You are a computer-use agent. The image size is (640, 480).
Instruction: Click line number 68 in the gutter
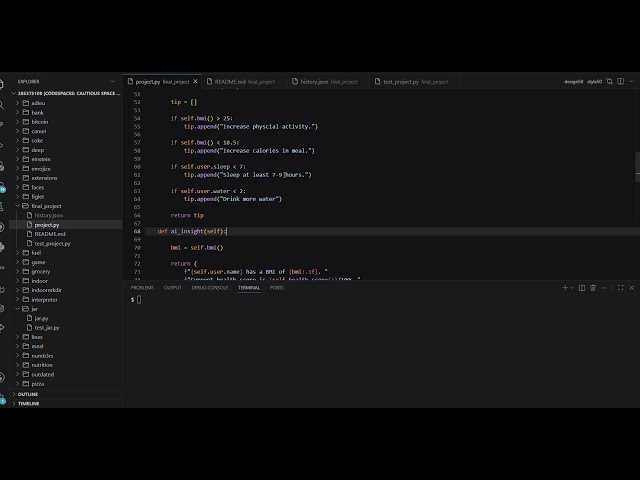[137, 231]
